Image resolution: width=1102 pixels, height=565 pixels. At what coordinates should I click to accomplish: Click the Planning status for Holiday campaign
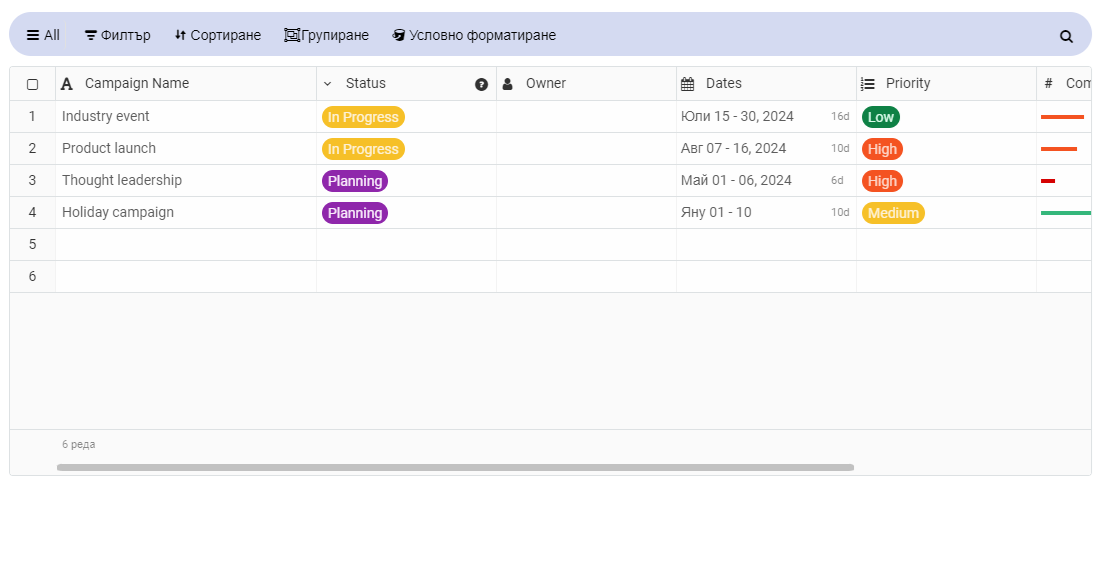tap(355, 213)
